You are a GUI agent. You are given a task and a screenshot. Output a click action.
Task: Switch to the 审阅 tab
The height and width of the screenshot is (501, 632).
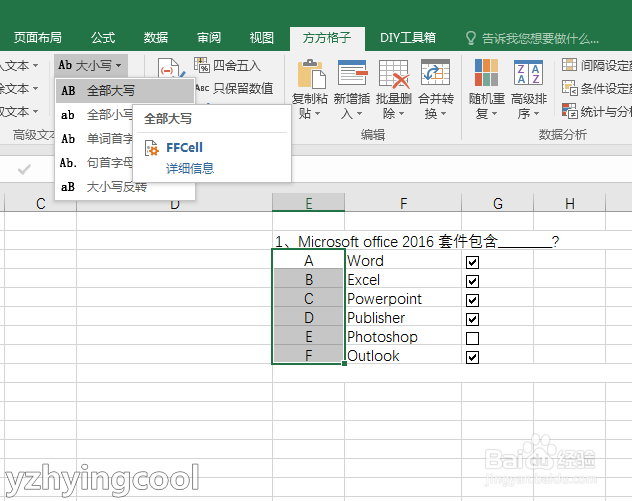[209, 38]
